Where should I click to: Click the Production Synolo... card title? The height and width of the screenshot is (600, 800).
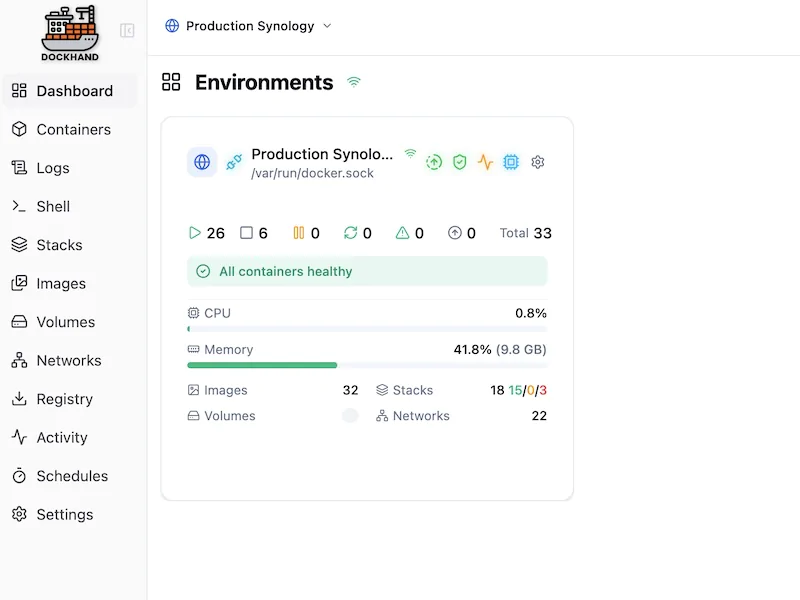[x=322, y=154]
